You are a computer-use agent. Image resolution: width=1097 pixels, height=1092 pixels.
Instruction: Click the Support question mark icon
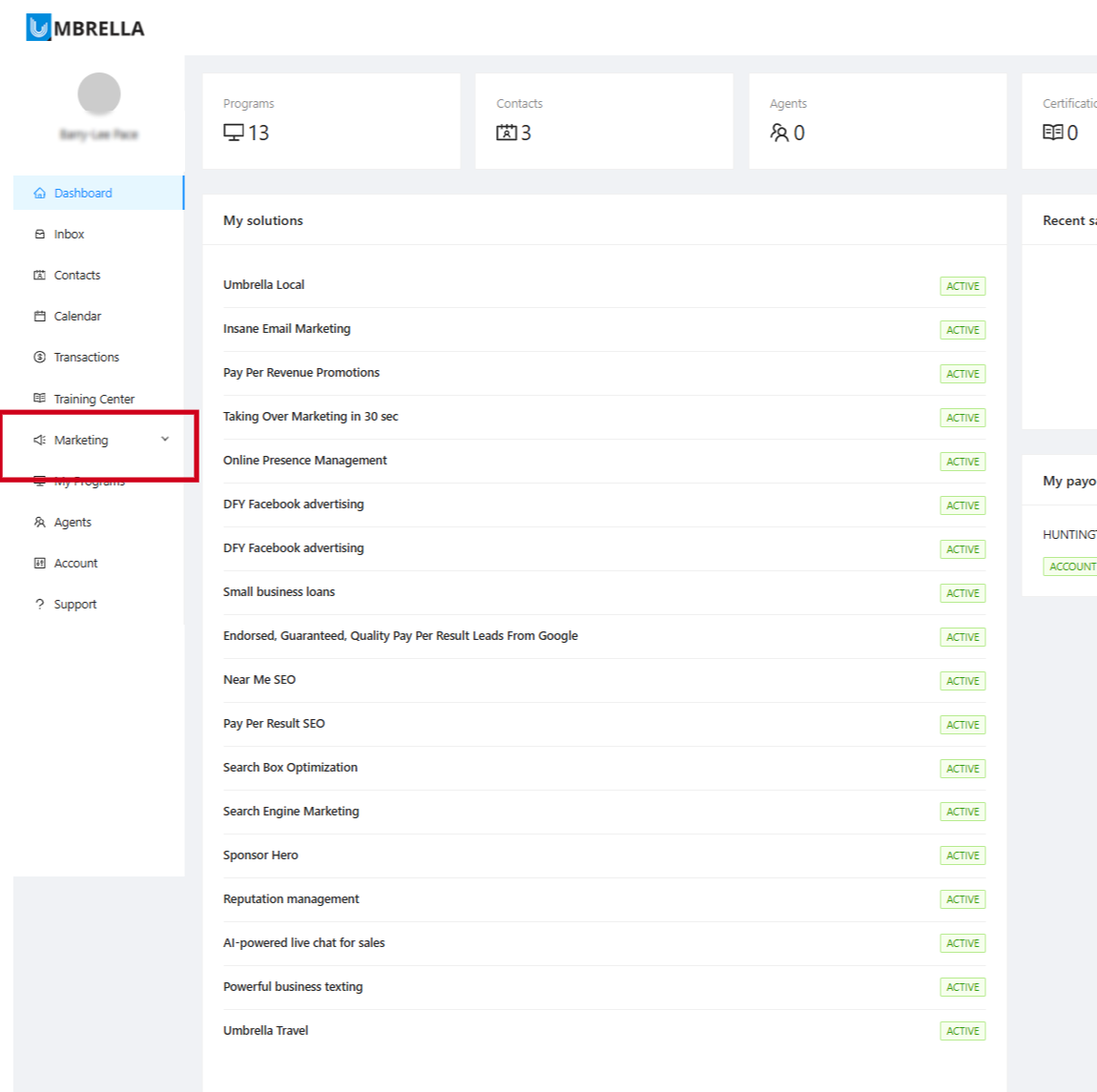[40, 605]
